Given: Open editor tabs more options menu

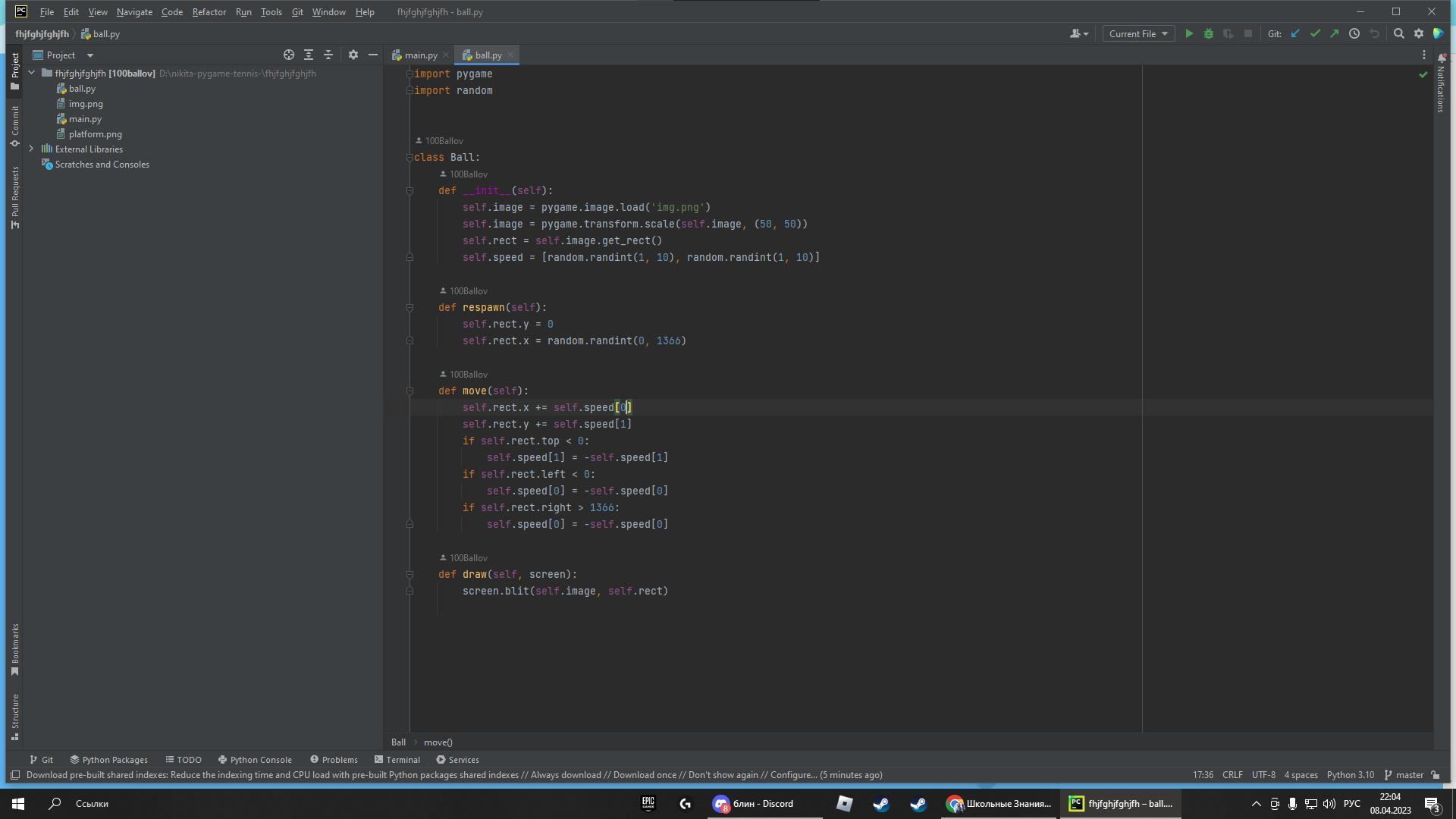Looking at the screenshot, I should click(x=1424, y=55).
